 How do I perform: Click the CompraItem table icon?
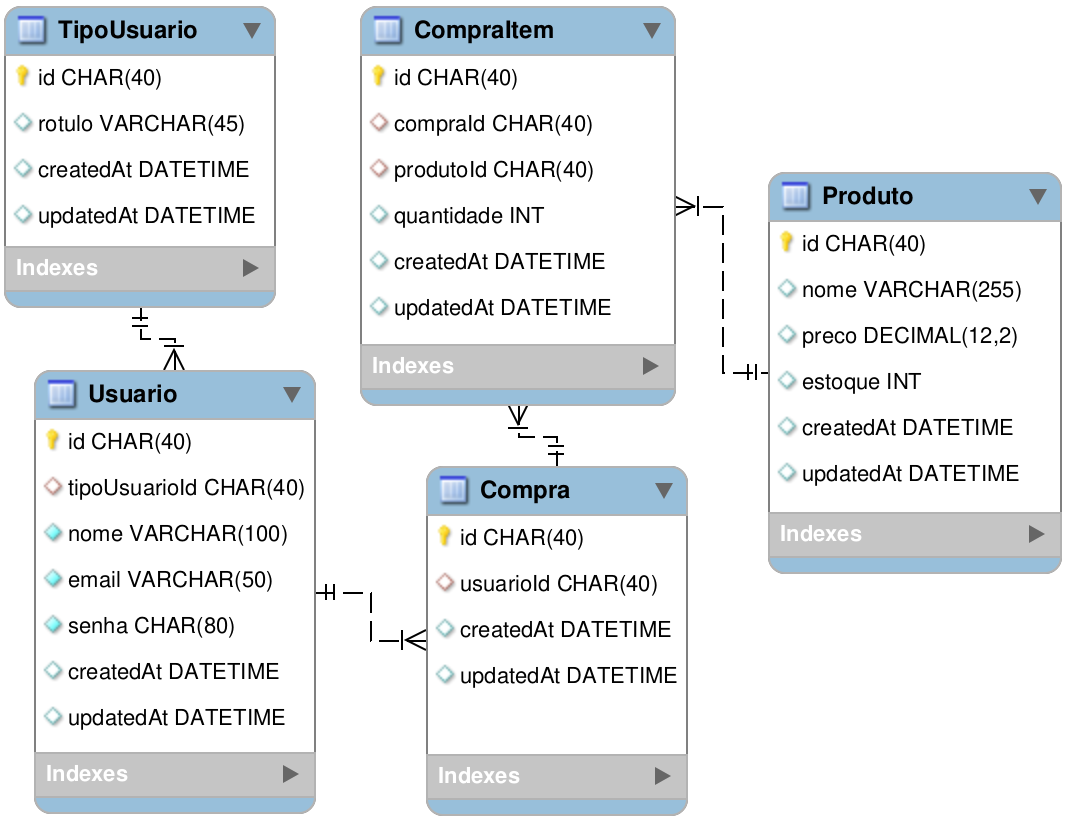coord(387,30)
